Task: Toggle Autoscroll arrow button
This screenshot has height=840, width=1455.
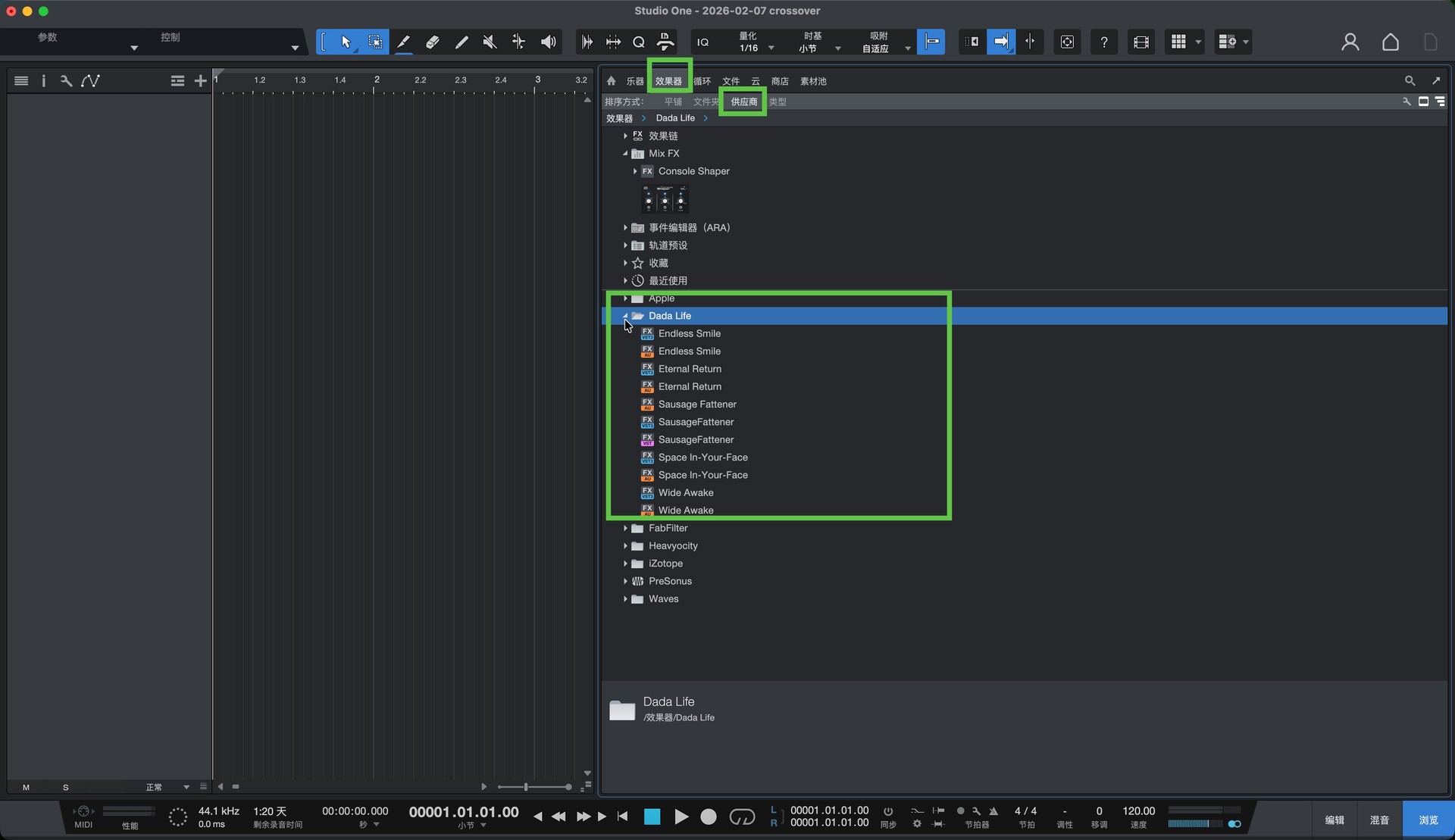Action: (x=1001, y=42)
